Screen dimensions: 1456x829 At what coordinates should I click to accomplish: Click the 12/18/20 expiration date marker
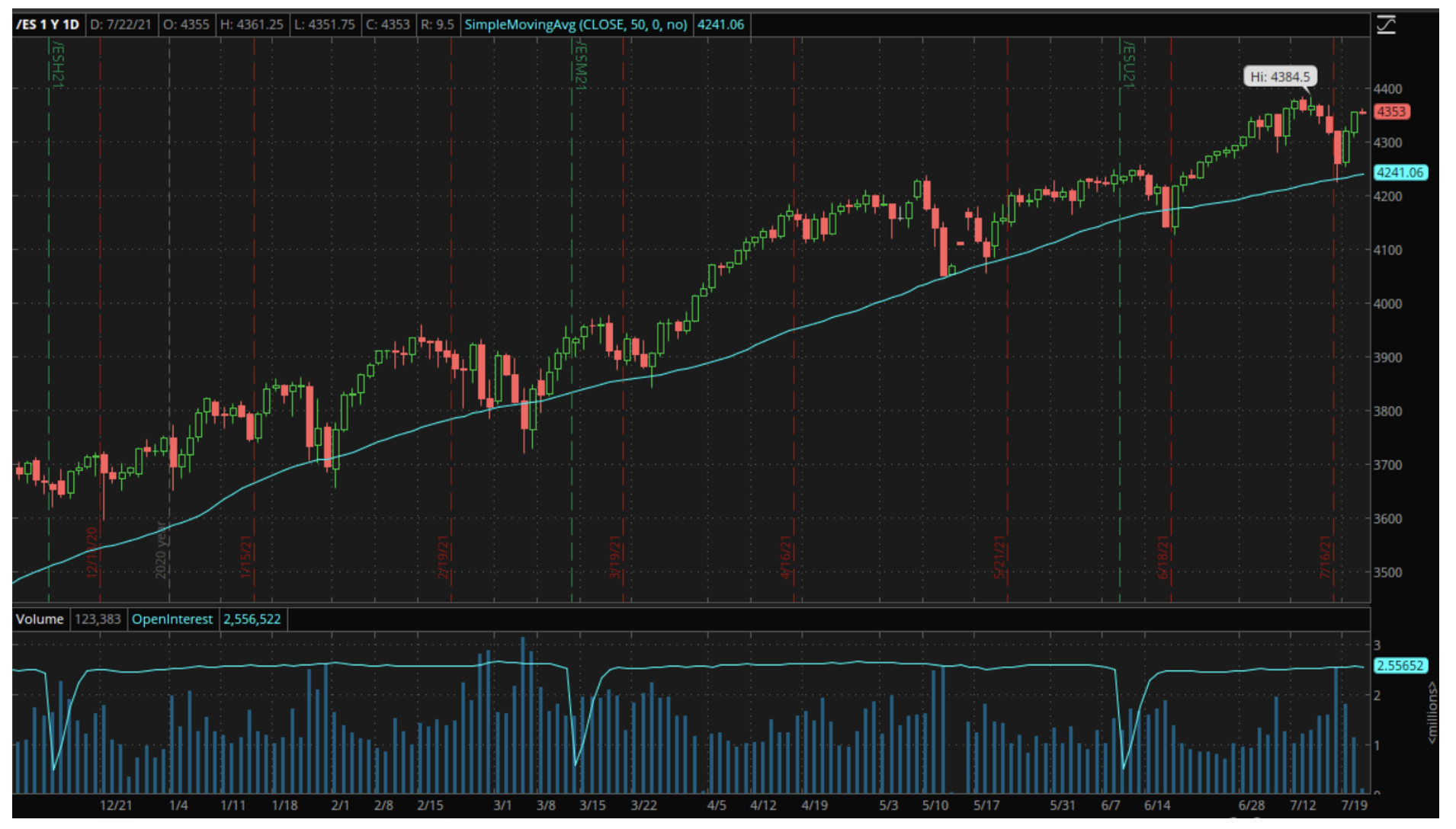92,552
